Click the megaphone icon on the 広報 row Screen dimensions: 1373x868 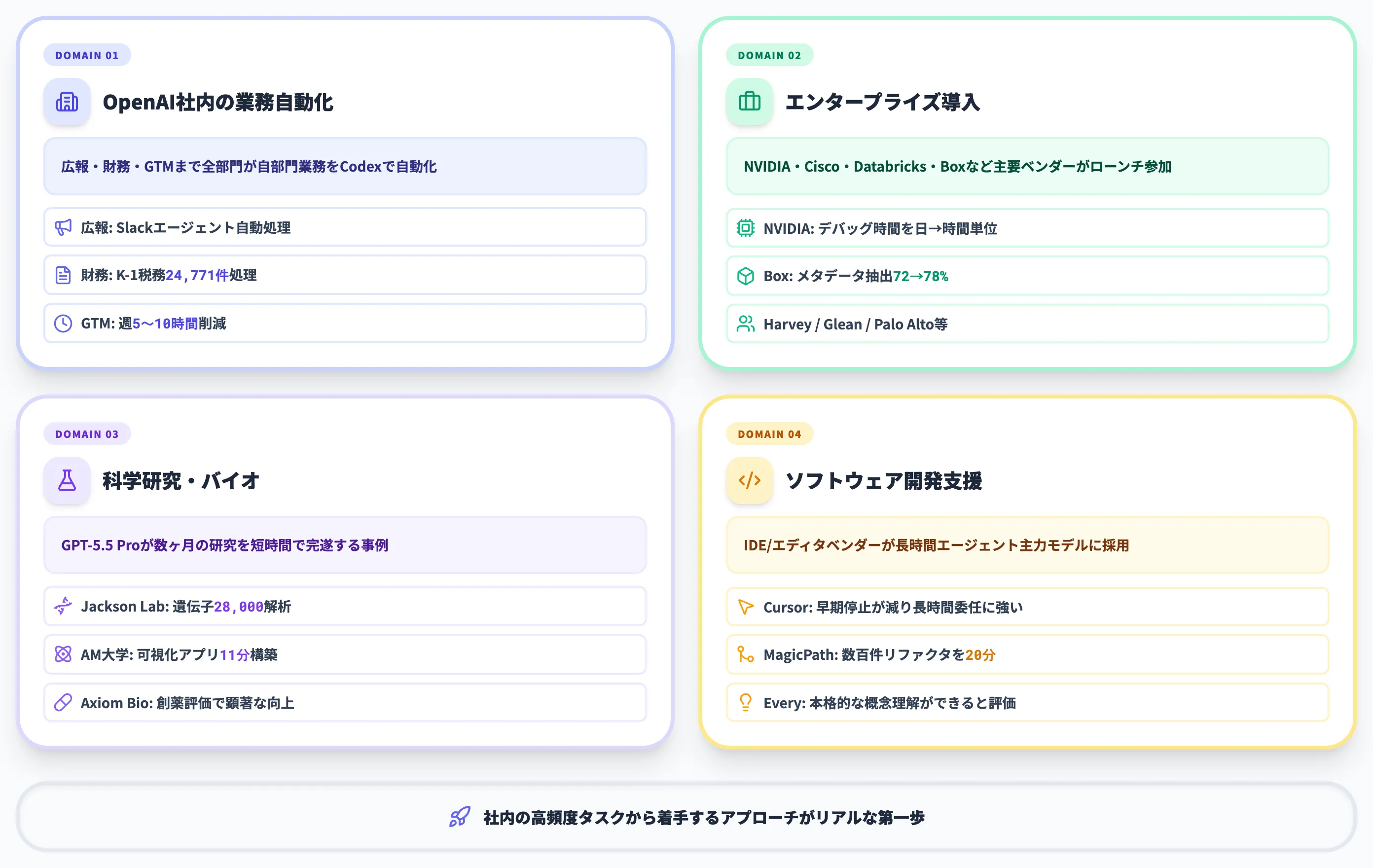click(x=63, y=227)
